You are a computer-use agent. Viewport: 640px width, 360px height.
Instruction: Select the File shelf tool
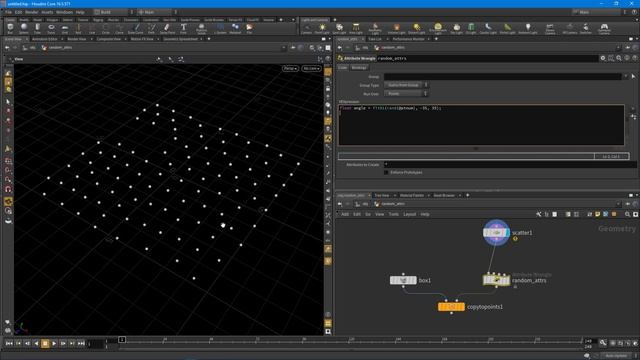249,29
